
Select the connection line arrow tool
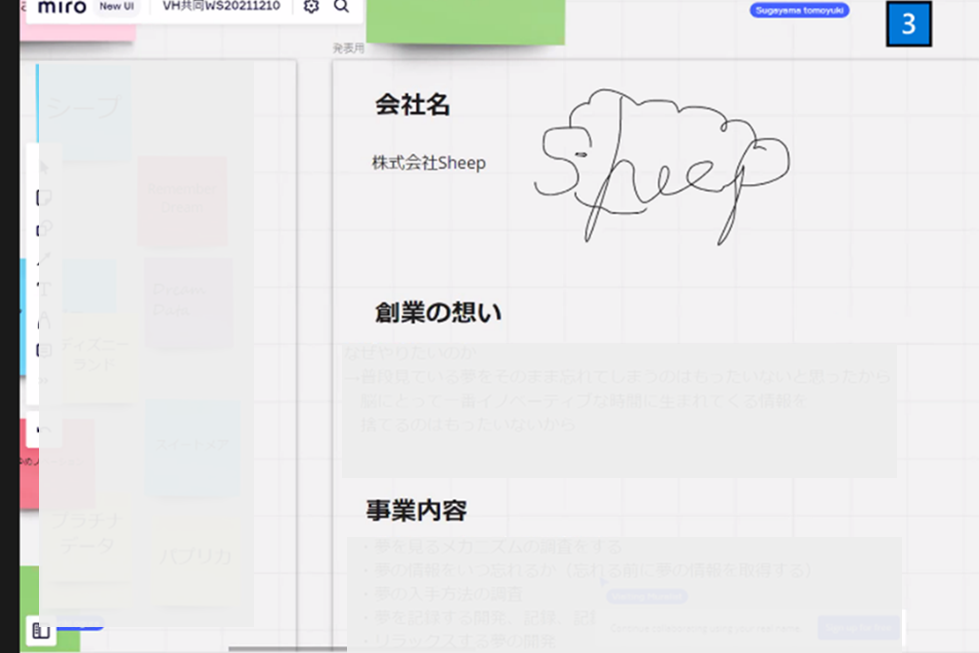click(x=44, y=259)
